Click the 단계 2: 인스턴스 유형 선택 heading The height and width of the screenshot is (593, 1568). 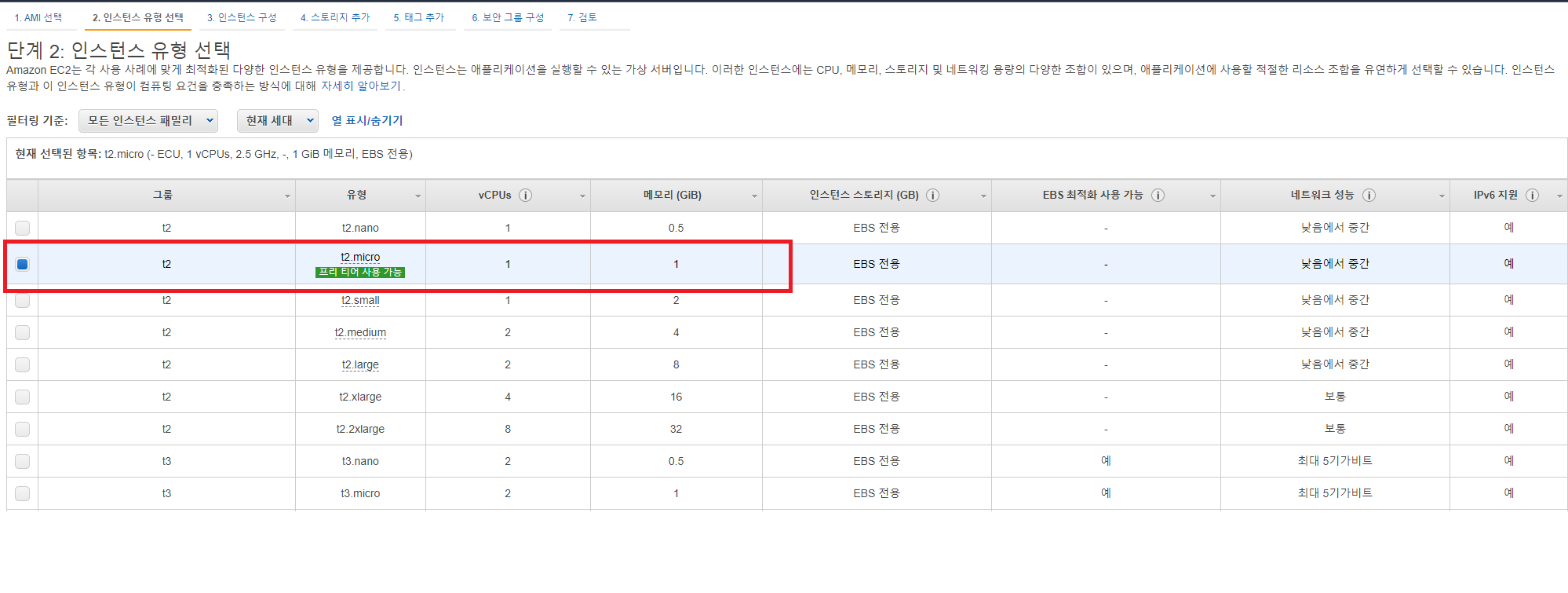[119, 50]
